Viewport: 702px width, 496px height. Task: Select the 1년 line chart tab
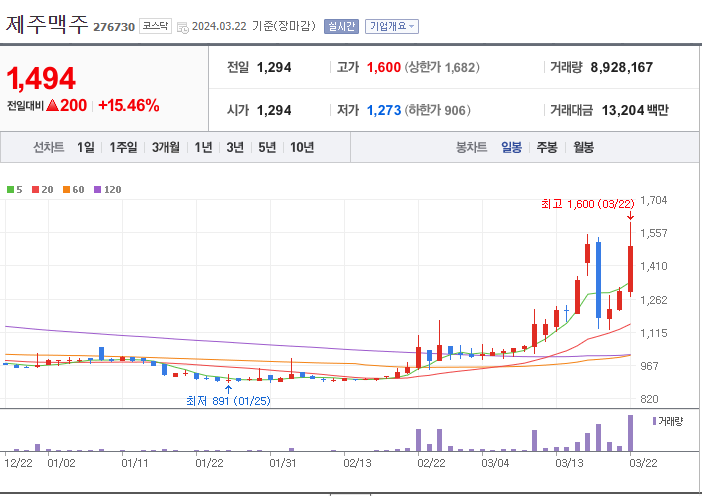pos(203,147)
